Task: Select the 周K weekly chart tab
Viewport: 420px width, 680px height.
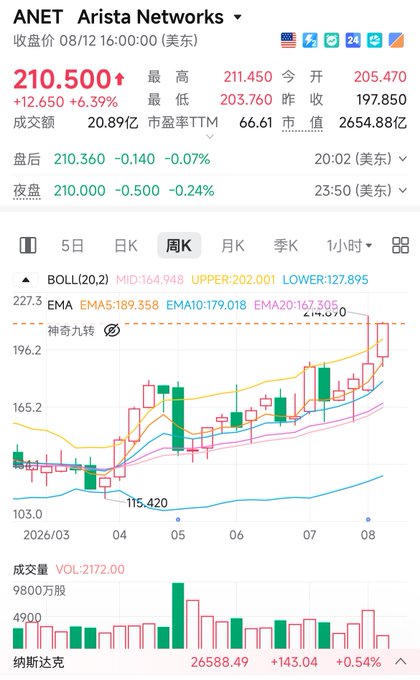Action: coord(179,245)
